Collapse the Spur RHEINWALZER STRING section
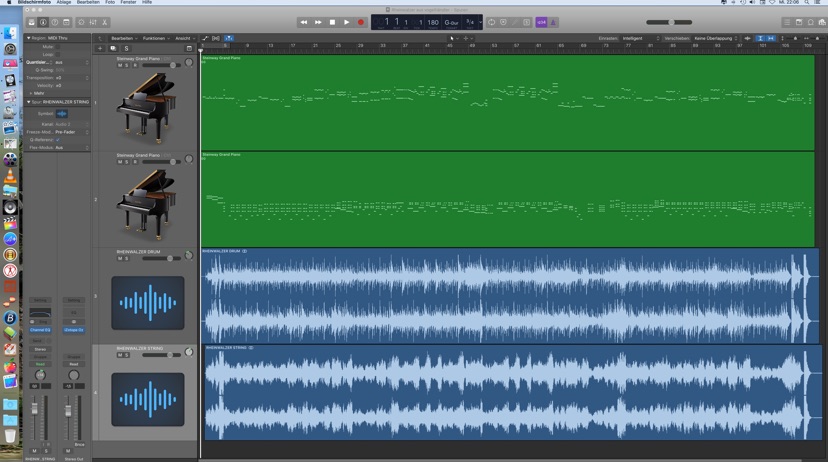 (29, 102)
